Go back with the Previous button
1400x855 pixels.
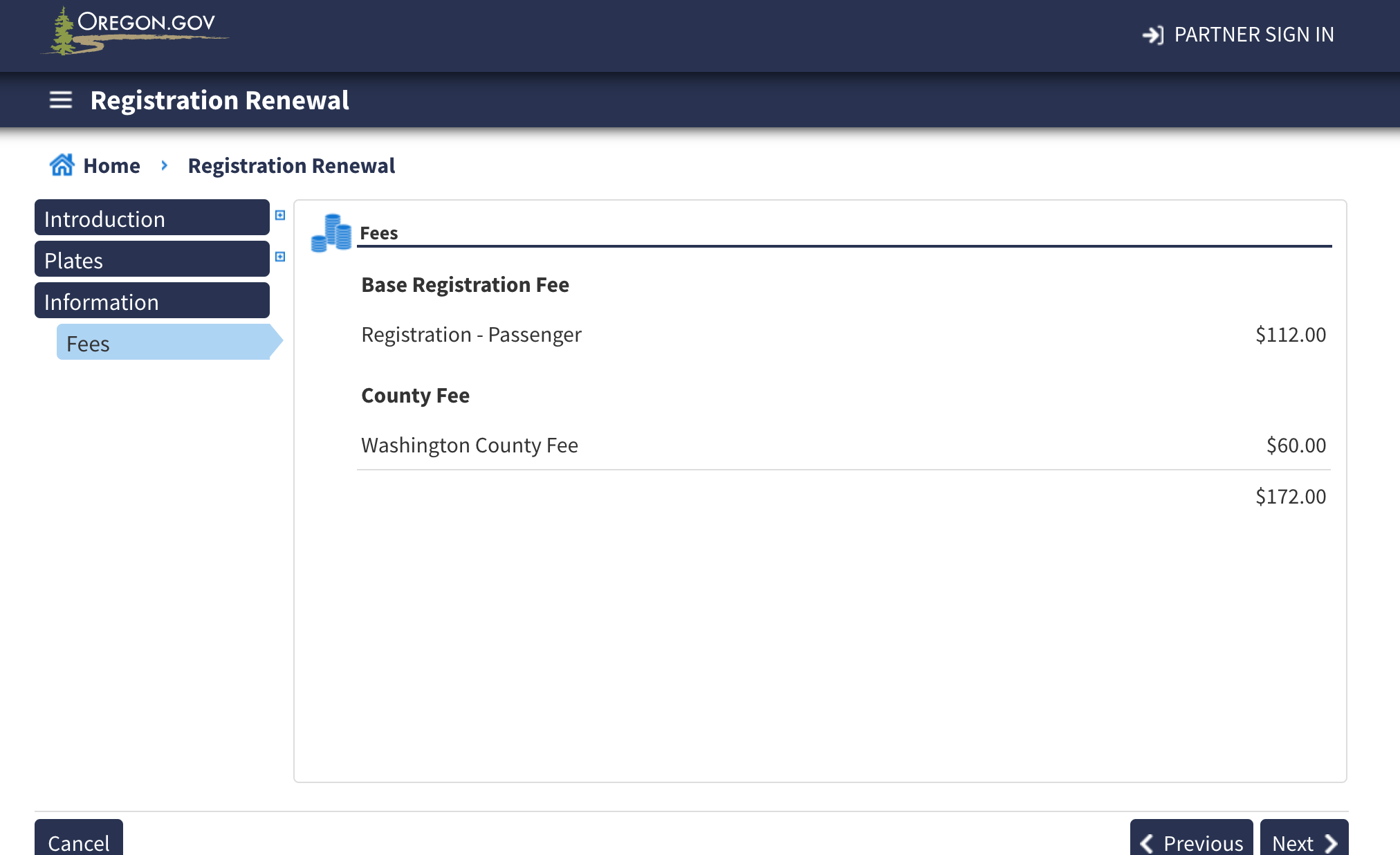point(1191,842)
